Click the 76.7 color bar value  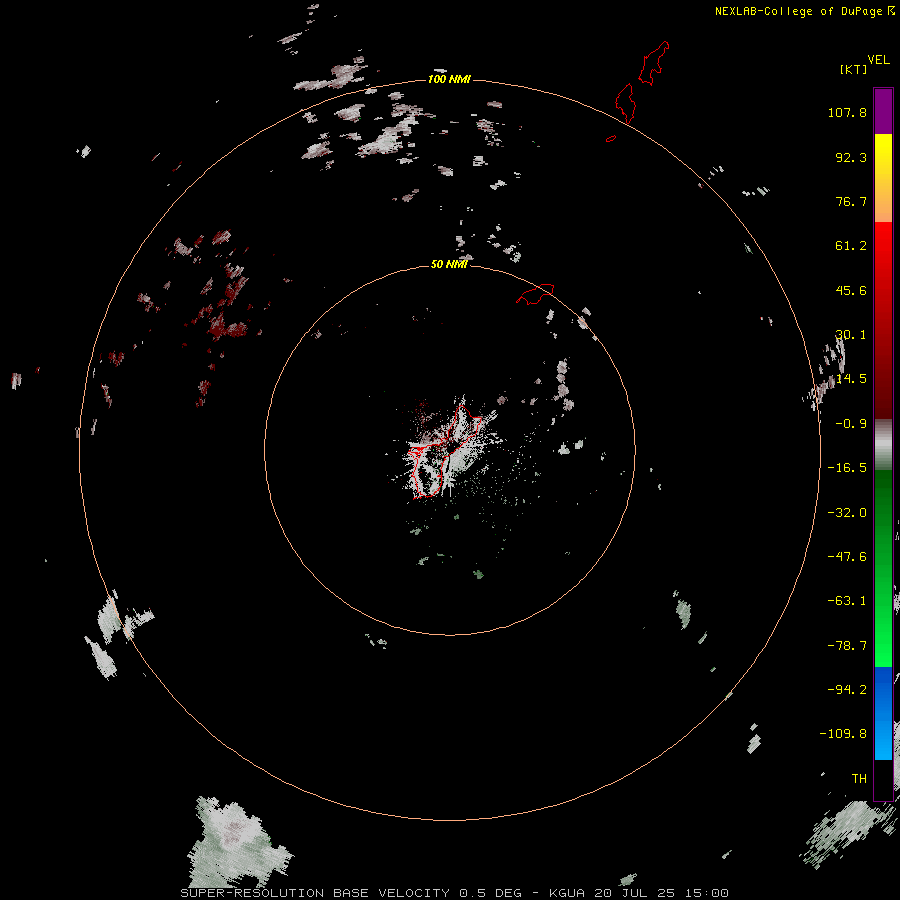click(x=851, y=201)
